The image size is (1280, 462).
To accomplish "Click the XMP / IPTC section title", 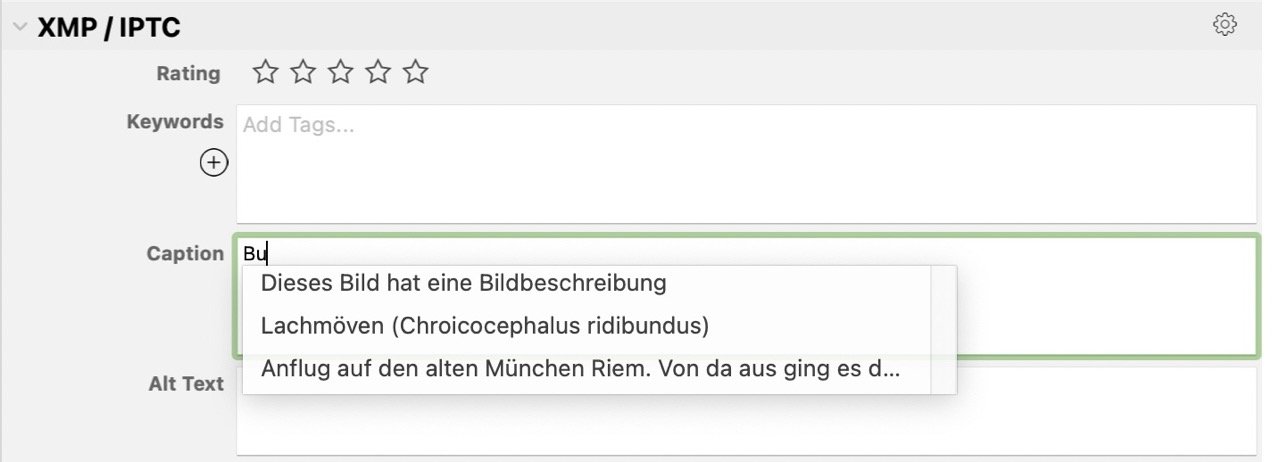I will point(109,28).
